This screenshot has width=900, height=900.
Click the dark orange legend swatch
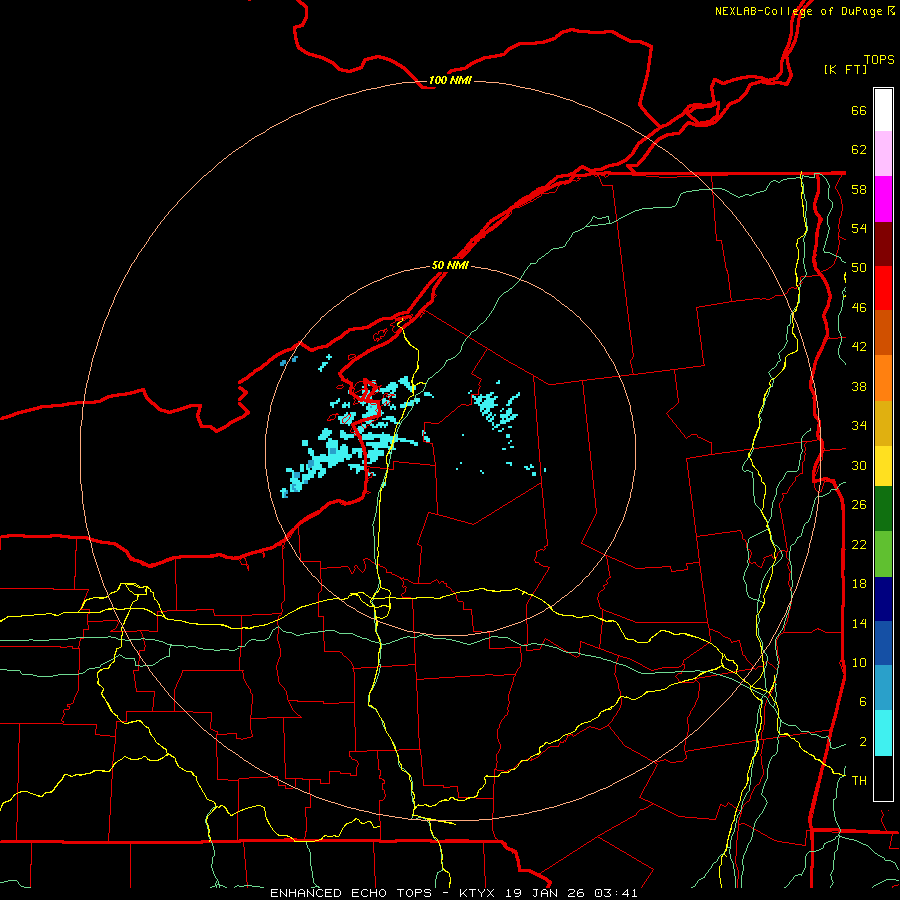pos(883,333)
